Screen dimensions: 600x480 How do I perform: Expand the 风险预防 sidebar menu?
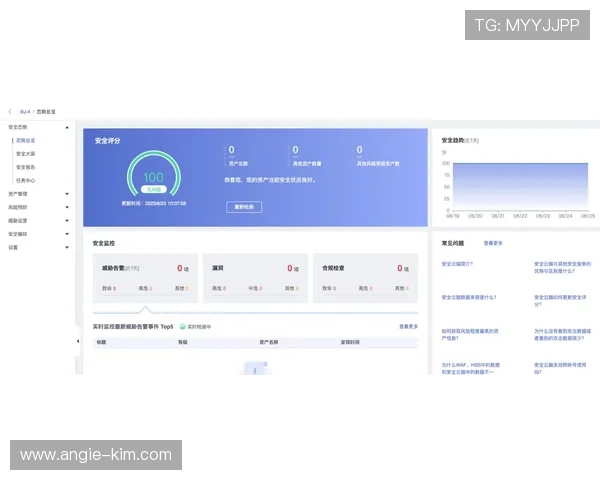(x=67, y=207)
